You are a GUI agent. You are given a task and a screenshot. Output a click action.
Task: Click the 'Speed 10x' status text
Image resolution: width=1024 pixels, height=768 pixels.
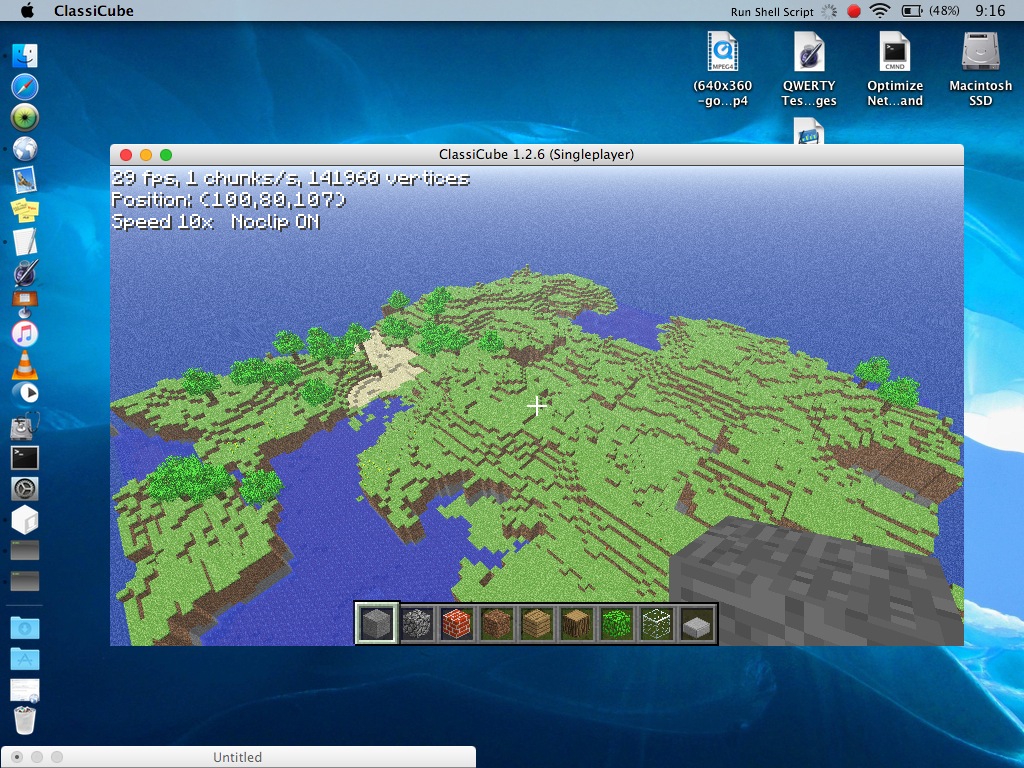(x=163, y=222)
